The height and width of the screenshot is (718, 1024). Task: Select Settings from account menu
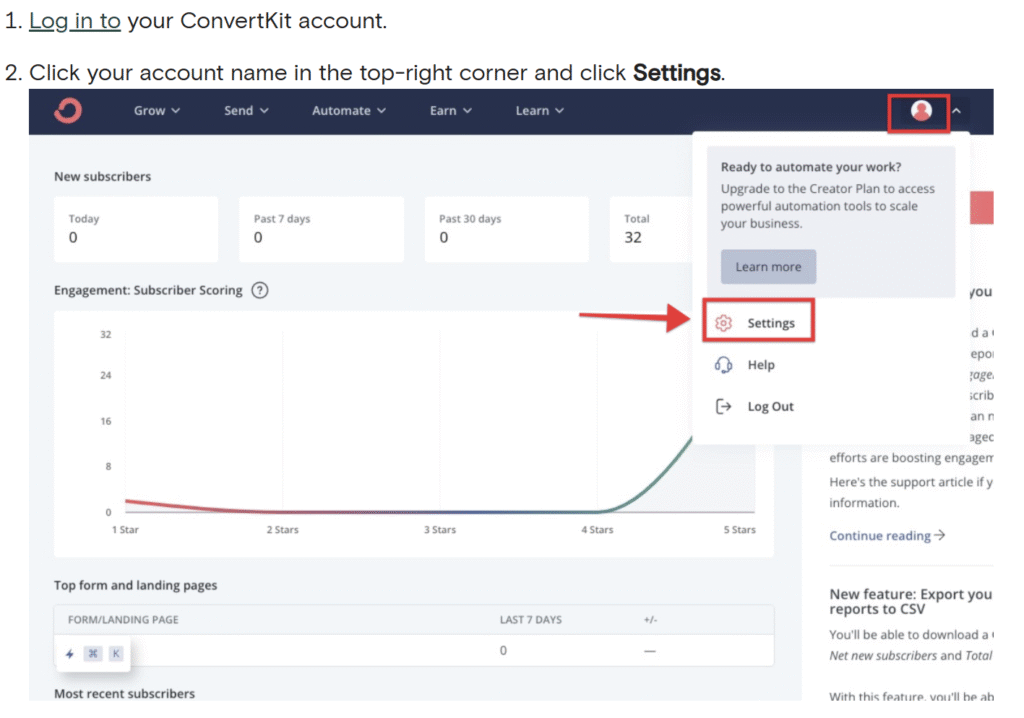758,323
